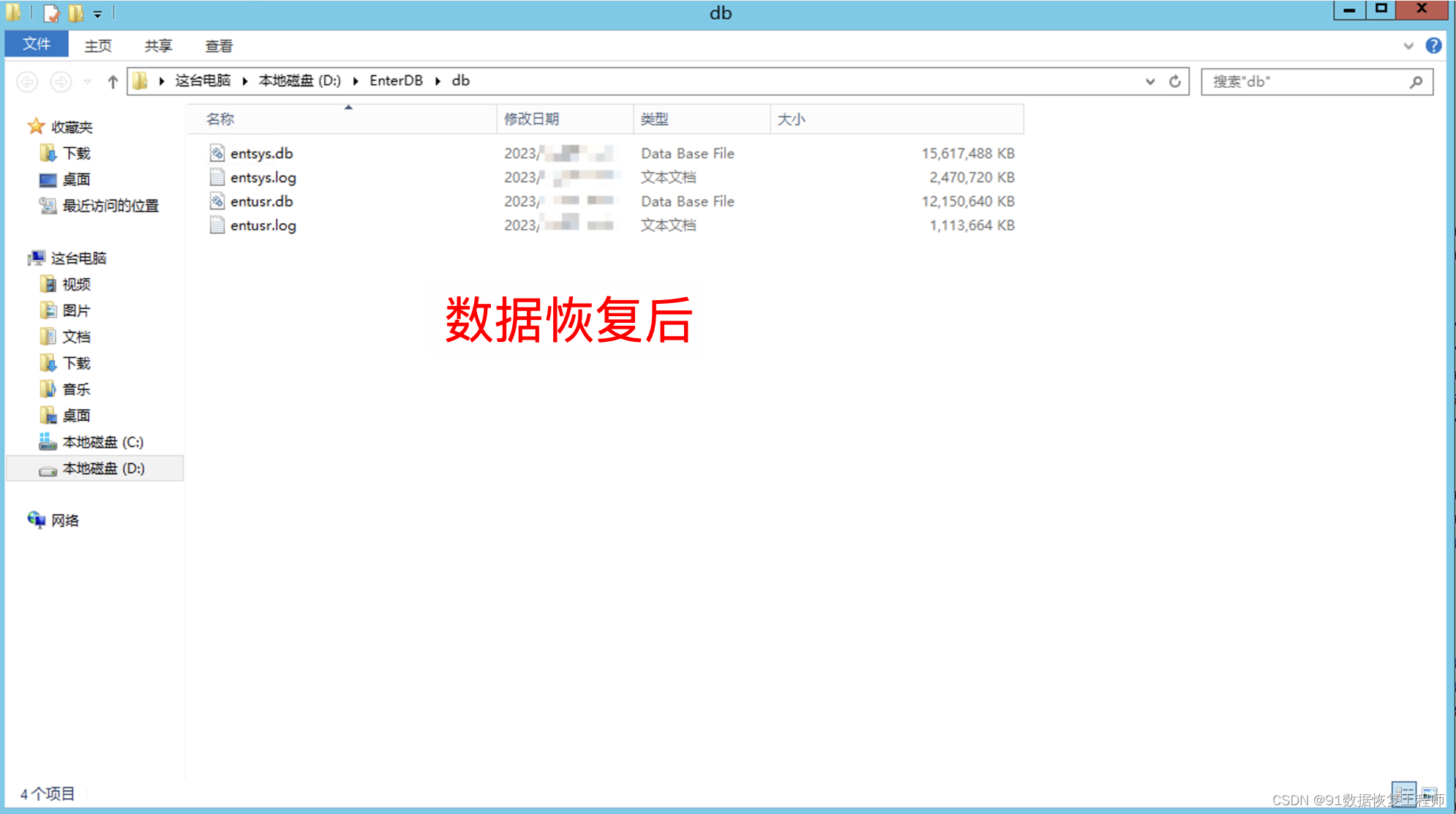Image resolution: width=1456 pixels, height=814 pixels.
Task: Click the network icon beside 网络
Action: tap(37, 520)
